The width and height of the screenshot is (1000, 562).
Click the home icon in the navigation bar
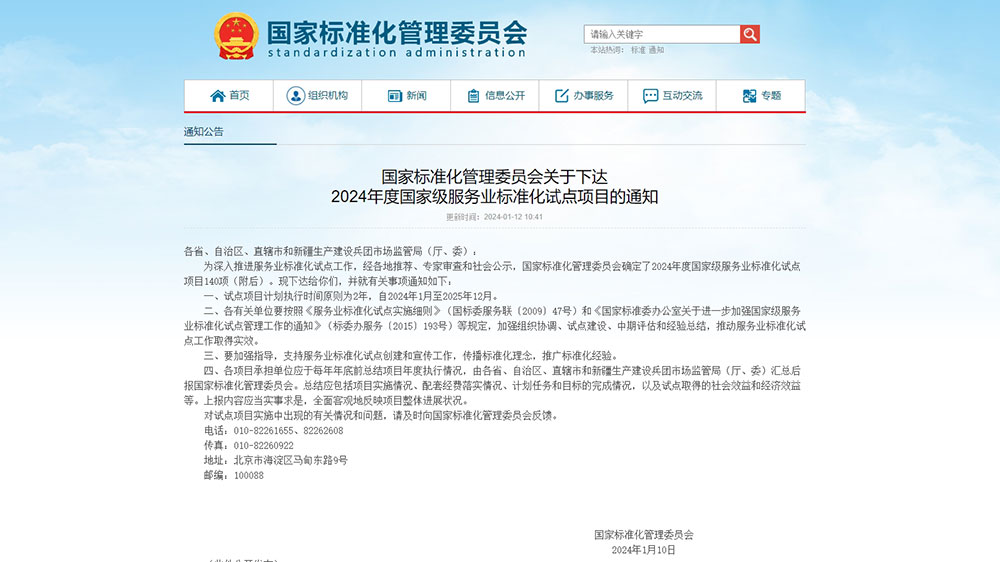coord(217,96)
